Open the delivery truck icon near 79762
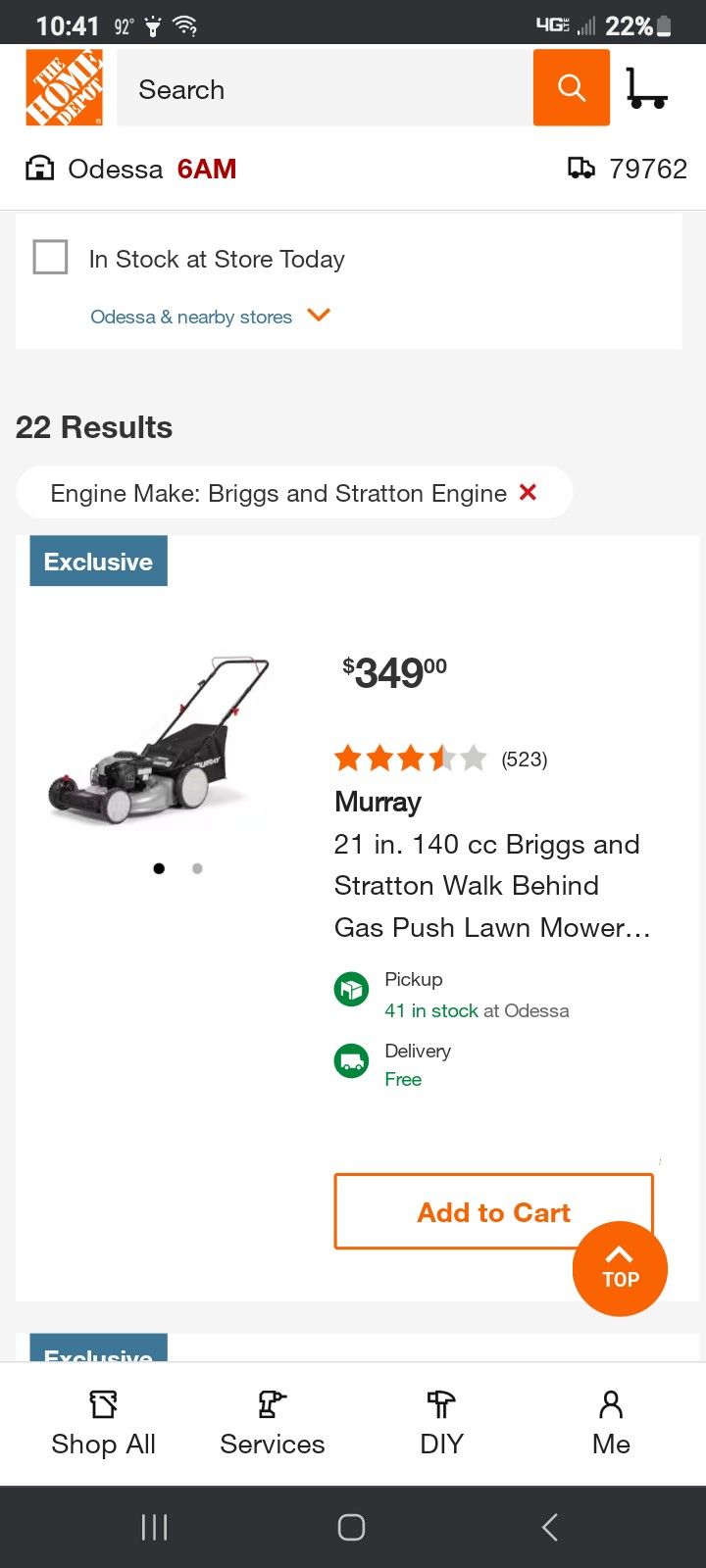706x1568 pixels. [x=580, y=168]
